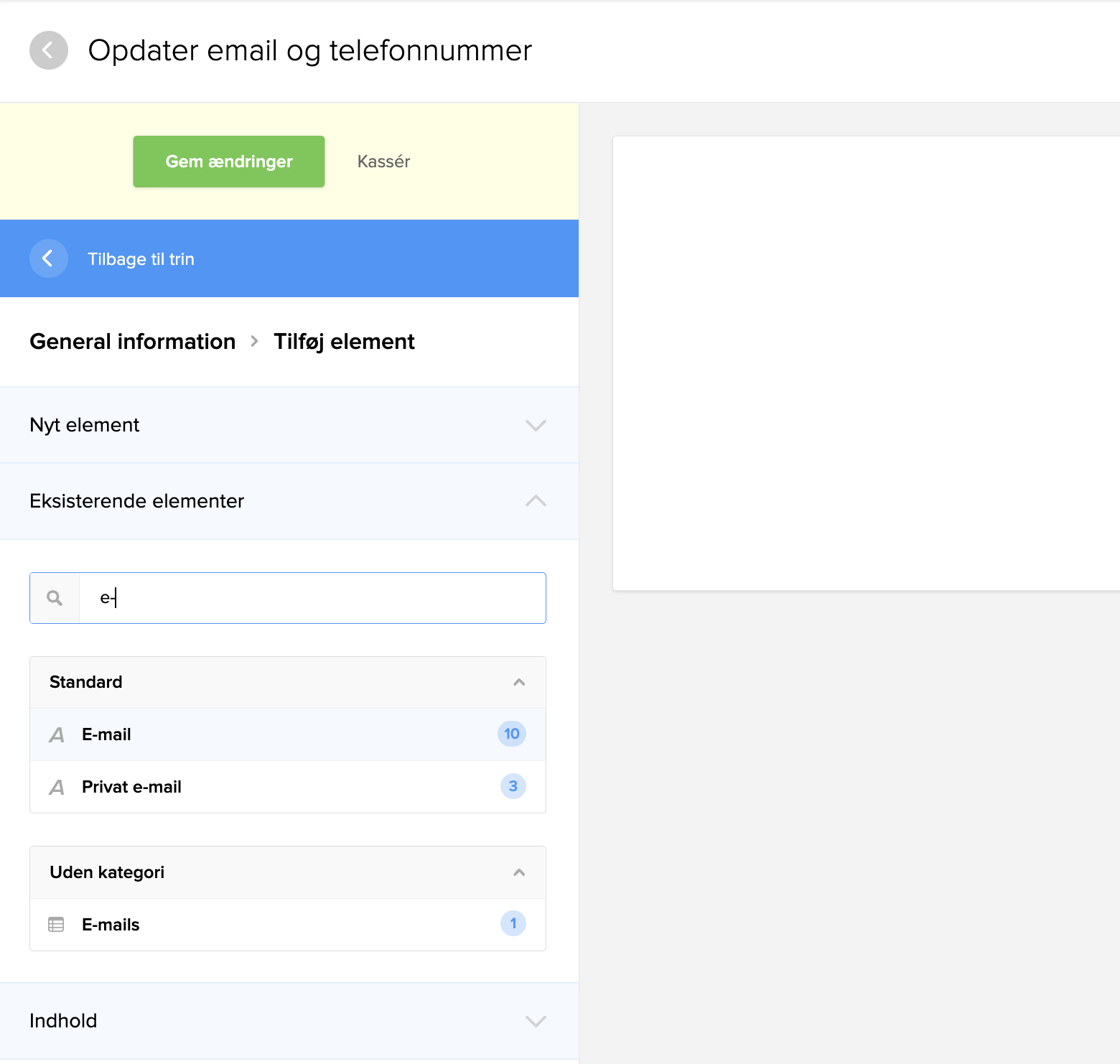Select the Privat e-mail element
1120x1064 pixels.
[x=131, y=787]
